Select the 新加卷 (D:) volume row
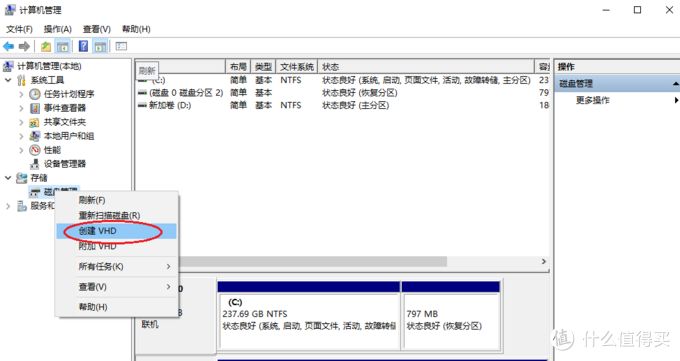This screenshot has width=680, height=361. [343, 105]
